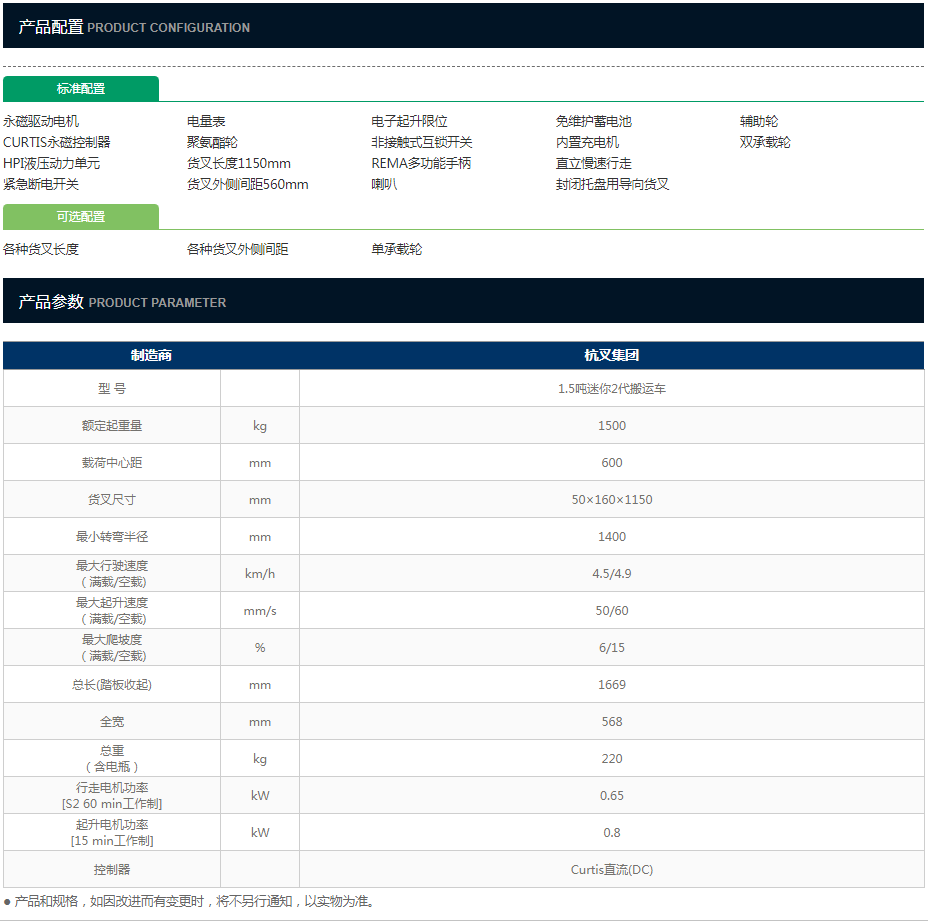This screenshot has width=928, height=921.
Task: Click the km/h unit cell
Action: tap(260, 574)
